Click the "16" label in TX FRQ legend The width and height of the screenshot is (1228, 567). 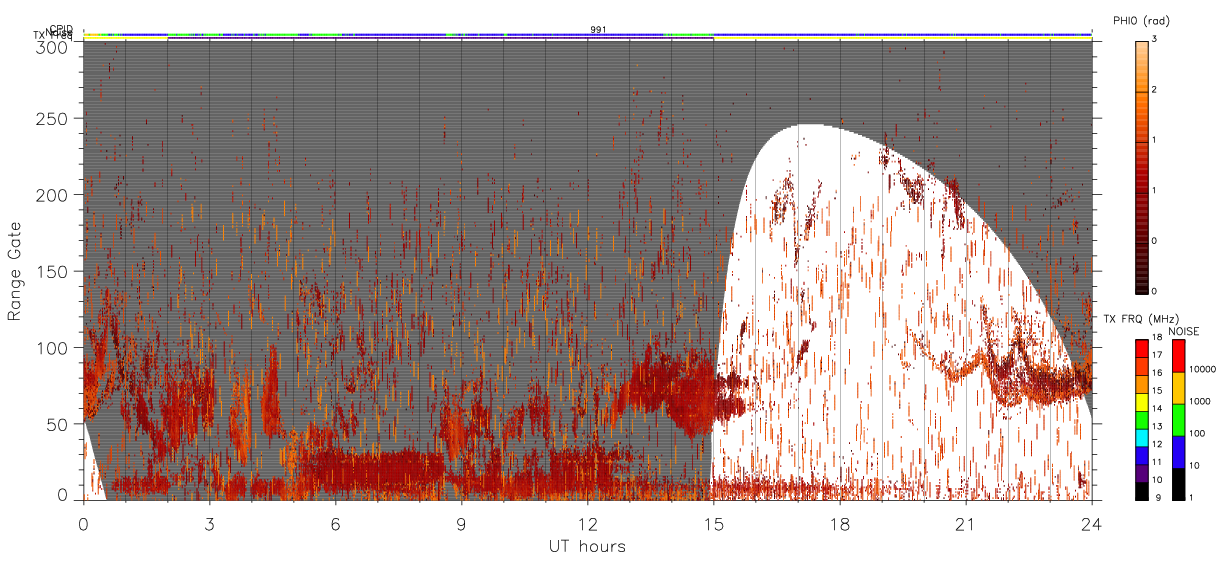point(1157,373)
